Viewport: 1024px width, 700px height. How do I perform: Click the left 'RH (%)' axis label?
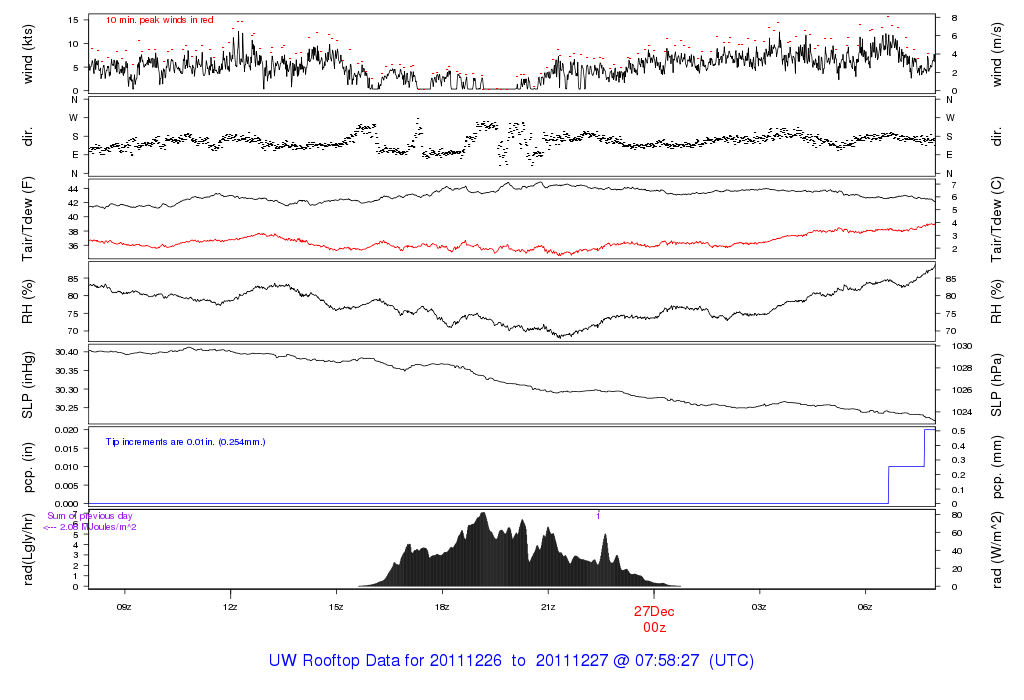point(27,301)
